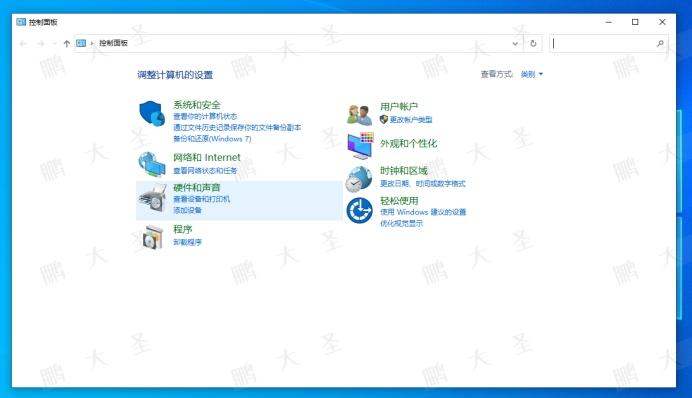Viewport: 692px width, 398px height.
Task: Go up one level with up arrow
Action: [67, 43]
